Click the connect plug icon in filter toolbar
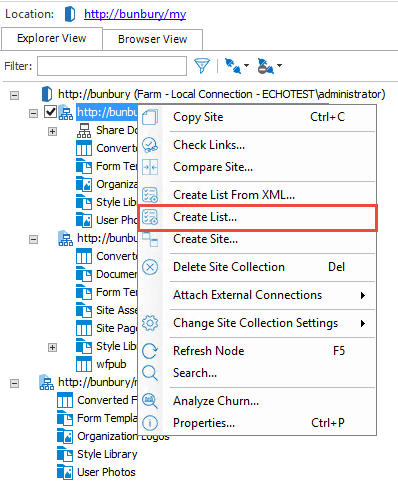Image resolution: width=398 pixels, height=486 pixels. (233, 66)
